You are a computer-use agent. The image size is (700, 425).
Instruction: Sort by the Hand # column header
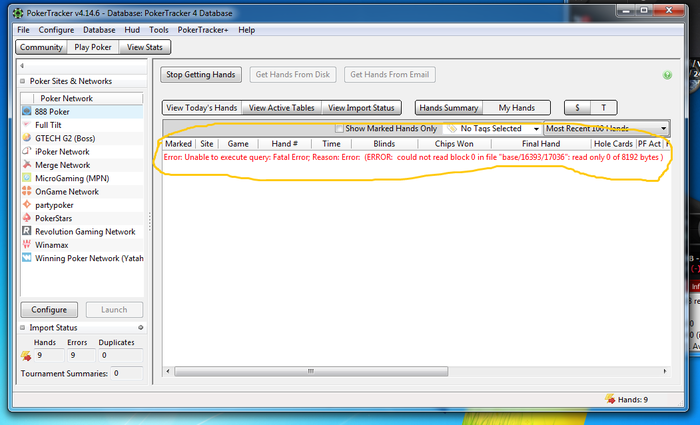(x=284, y=144)
